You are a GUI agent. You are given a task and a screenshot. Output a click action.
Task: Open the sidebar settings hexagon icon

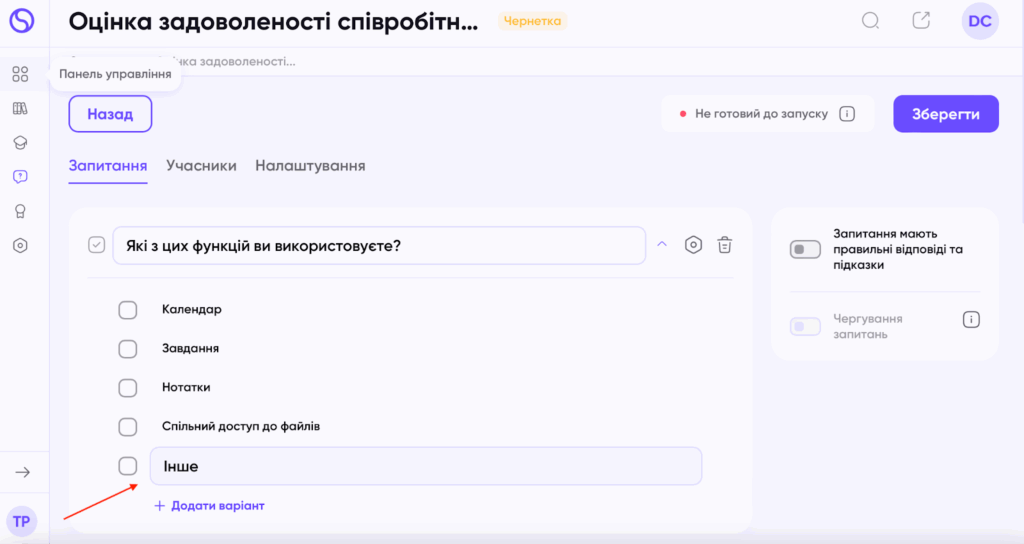point(20,245)
